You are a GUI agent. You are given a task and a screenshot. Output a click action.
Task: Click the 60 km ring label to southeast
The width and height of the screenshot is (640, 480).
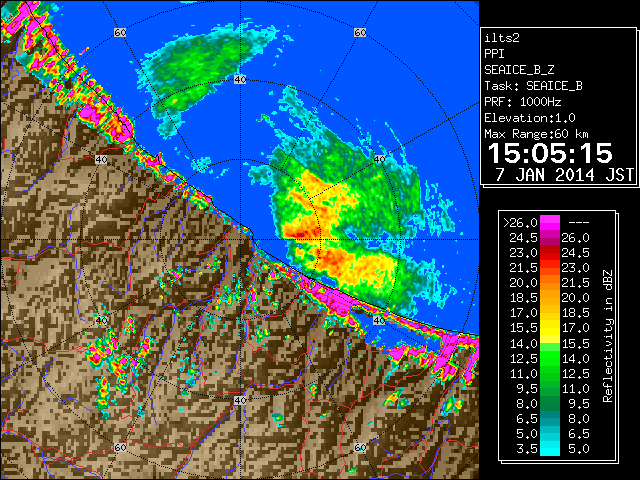(360, 447)
